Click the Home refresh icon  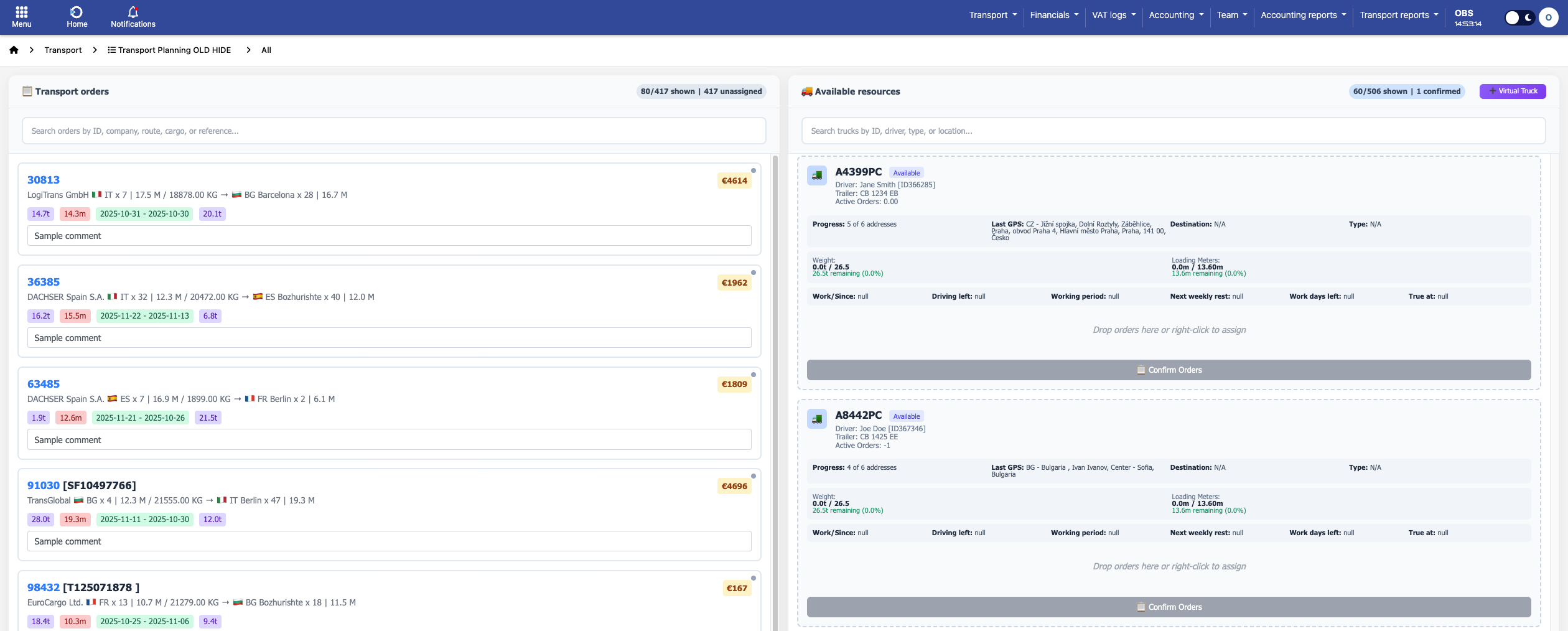(77, 12)
